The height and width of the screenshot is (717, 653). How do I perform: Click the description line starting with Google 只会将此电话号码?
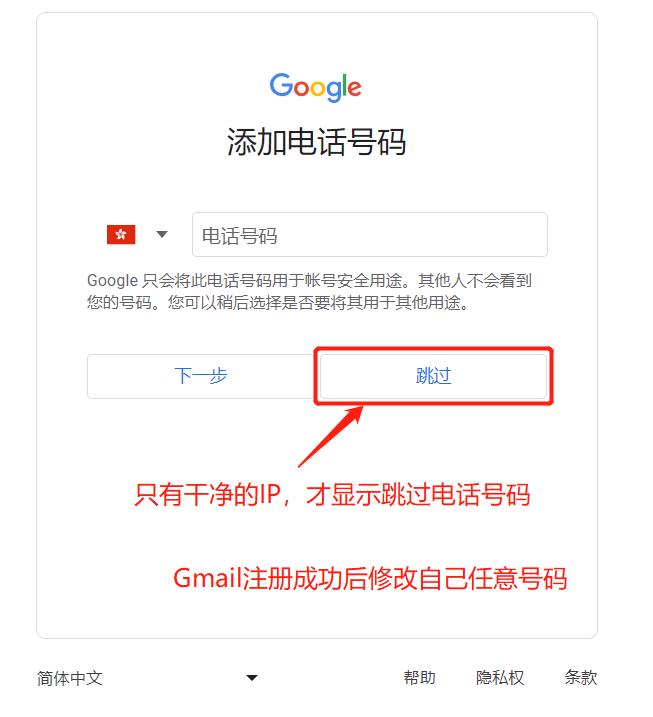[309, 280]
